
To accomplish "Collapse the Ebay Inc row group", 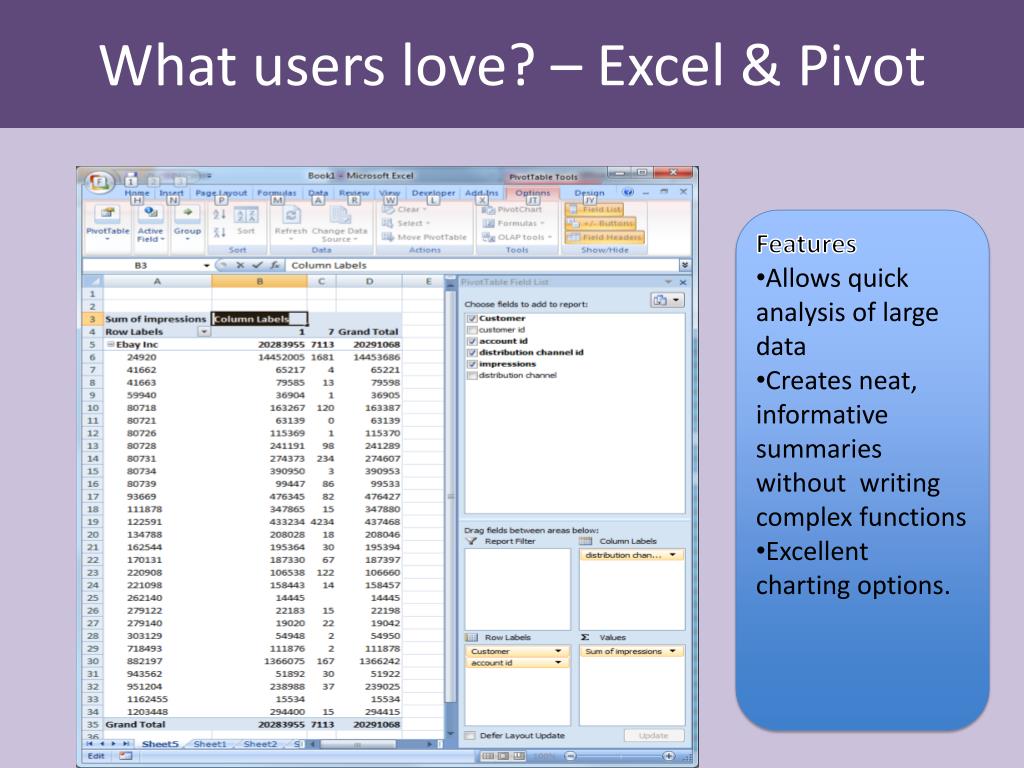I will point(110,344).
